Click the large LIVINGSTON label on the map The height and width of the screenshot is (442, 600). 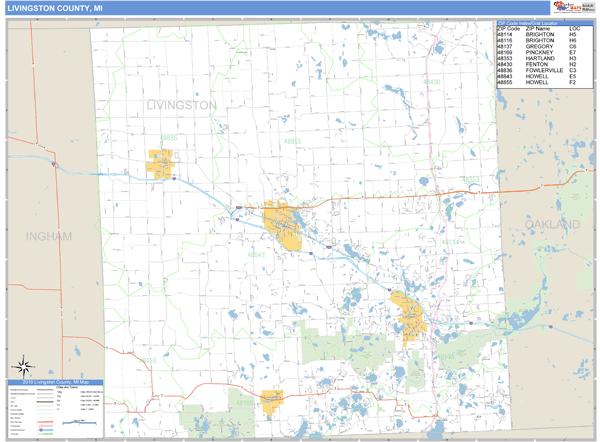[x=181, y=105]
